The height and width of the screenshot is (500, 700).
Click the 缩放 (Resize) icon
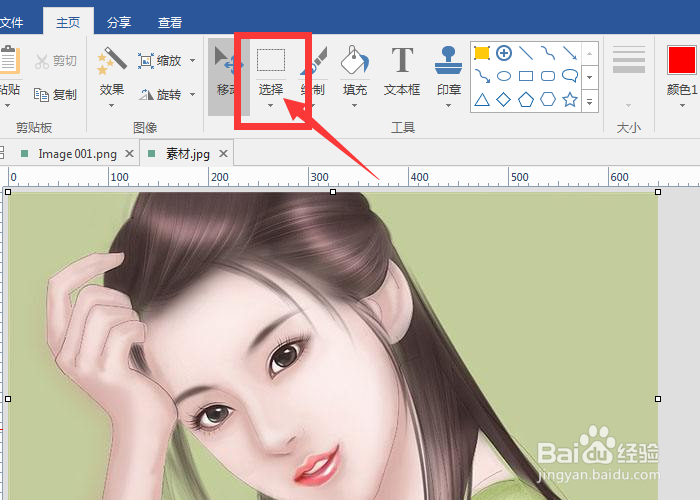click(146, 61)
